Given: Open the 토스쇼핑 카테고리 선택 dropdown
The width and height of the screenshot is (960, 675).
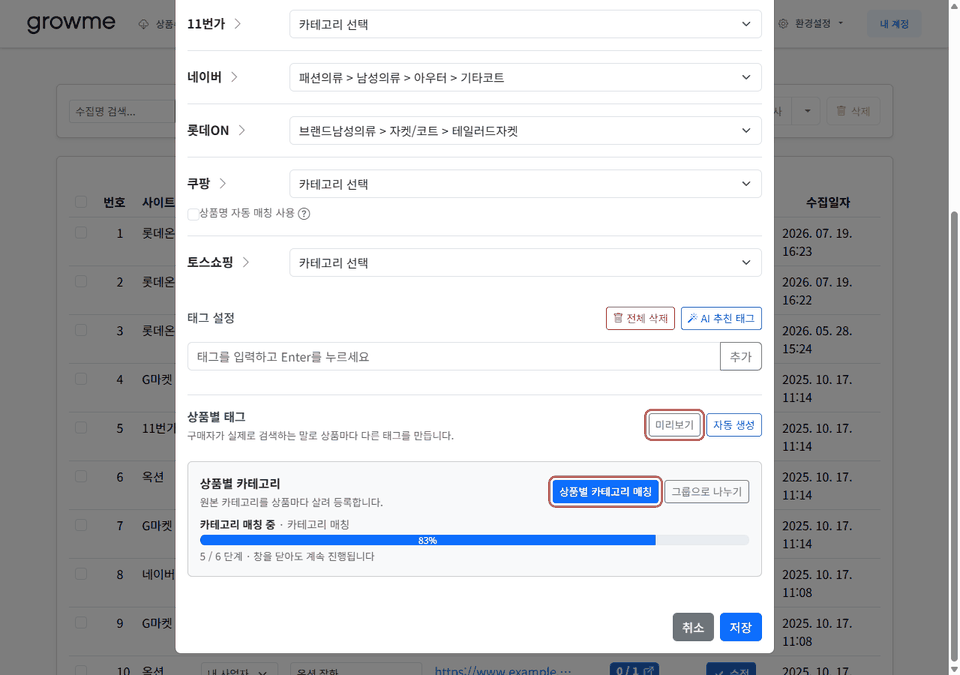Looking at the screenshot, I should point(525,262).
